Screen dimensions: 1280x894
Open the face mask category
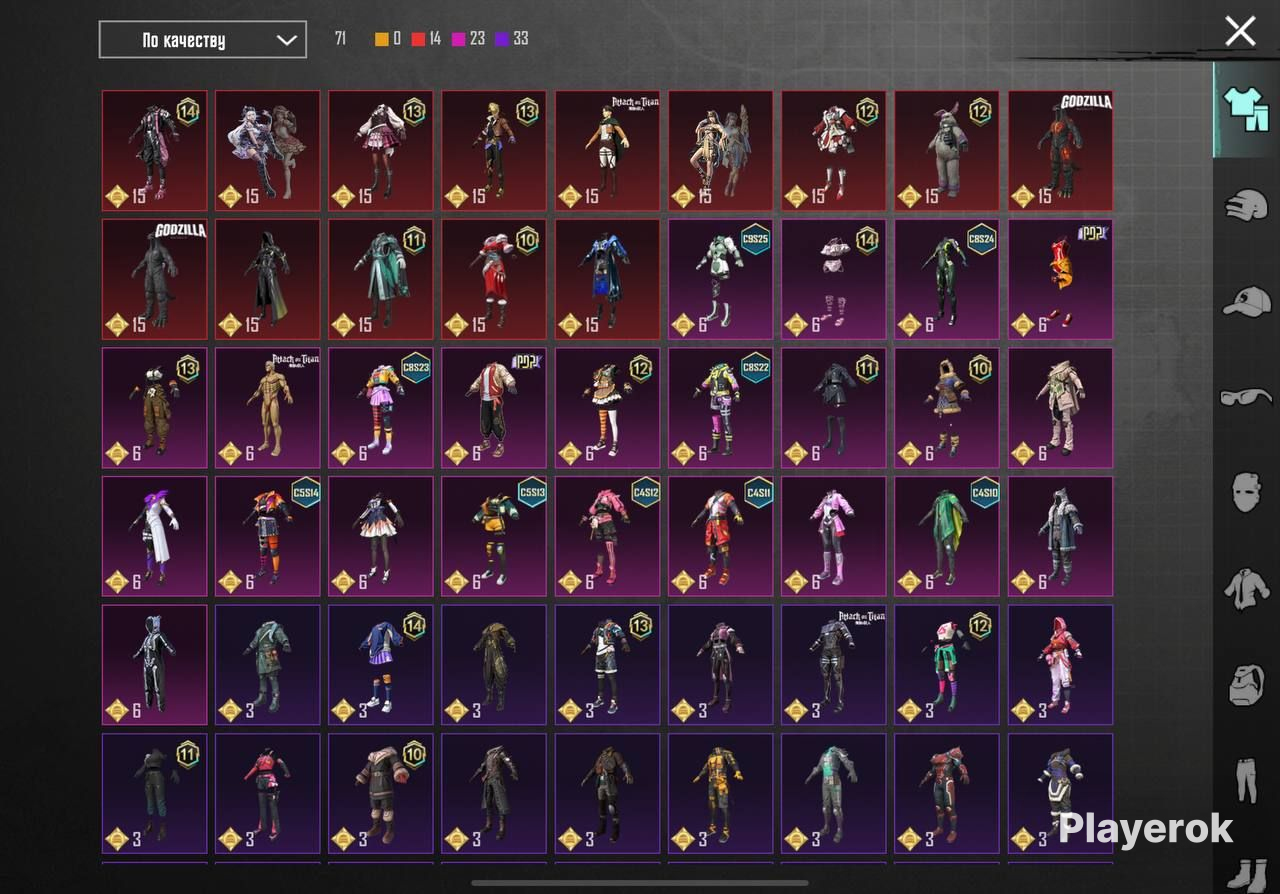(1246, 493)
